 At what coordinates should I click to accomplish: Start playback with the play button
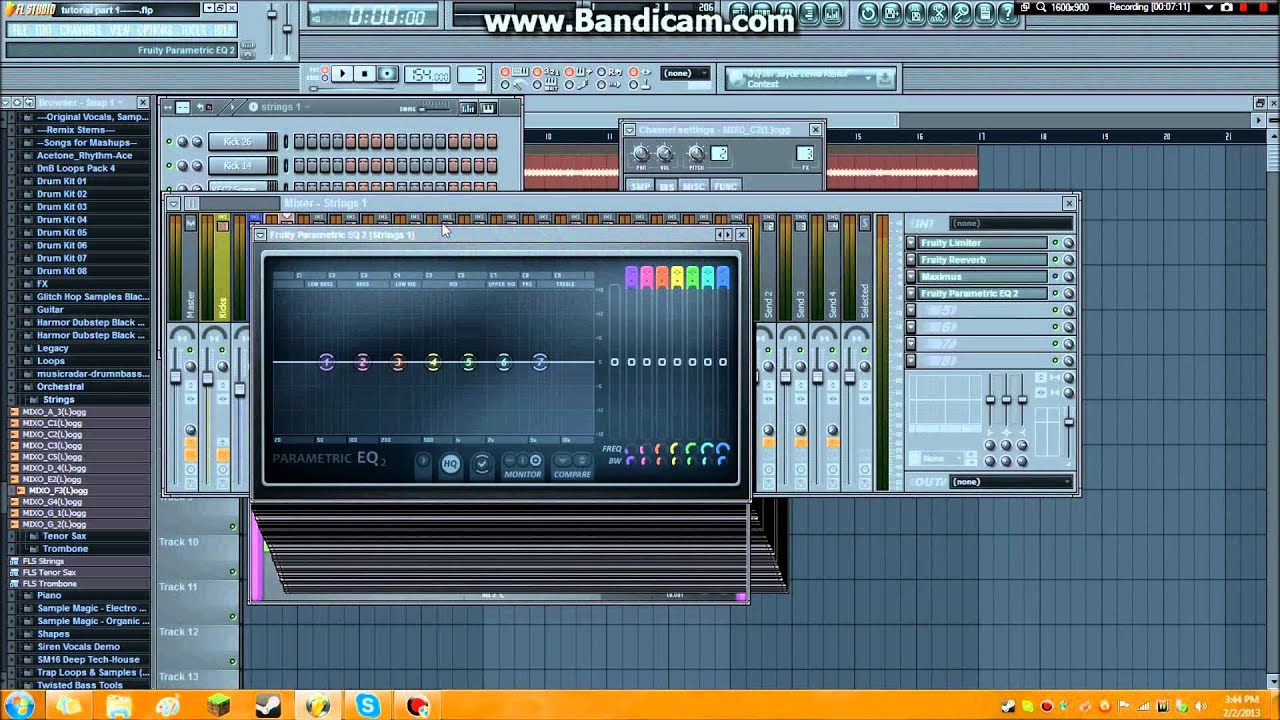tap(342, 73)
